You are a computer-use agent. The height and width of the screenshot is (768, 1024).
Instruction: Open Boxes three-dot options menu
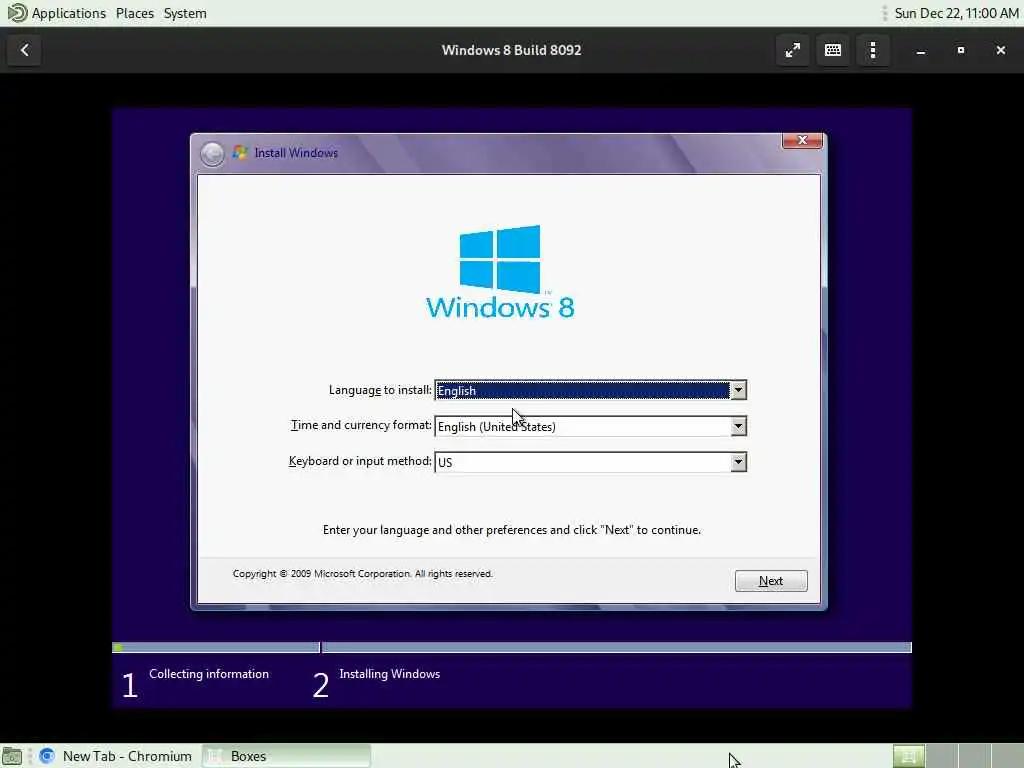pos(873,50)
